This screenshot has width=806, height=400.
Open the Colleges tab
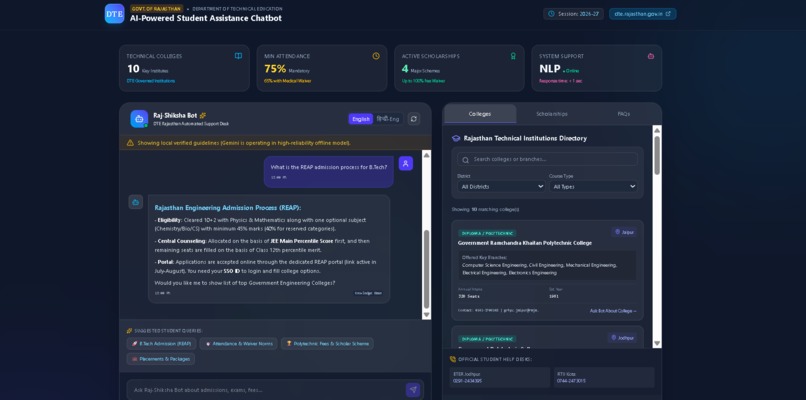(x=480, y=114)
